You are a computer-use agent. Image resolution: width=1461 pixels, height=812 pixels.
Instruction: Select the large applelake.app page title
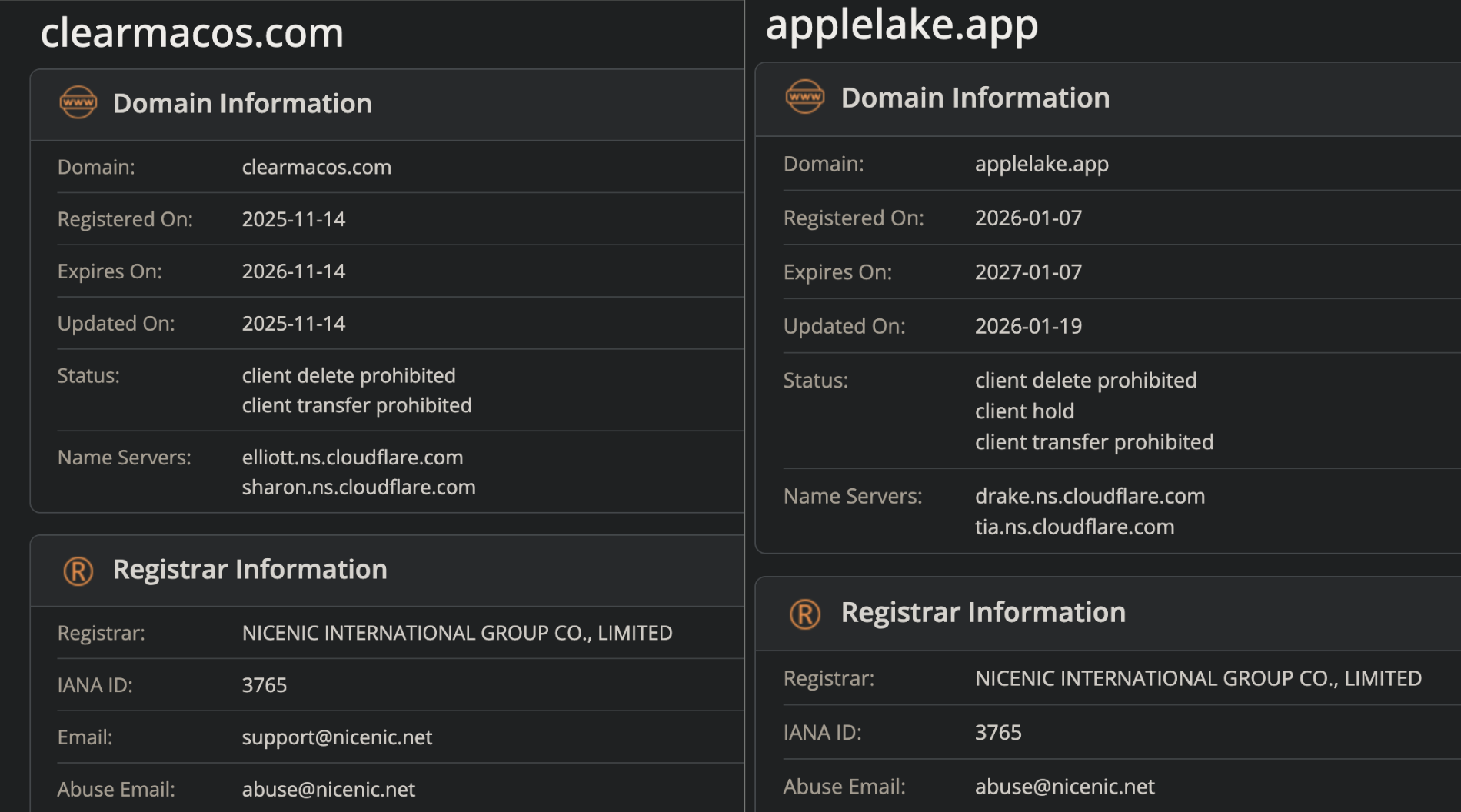(901, 25)
